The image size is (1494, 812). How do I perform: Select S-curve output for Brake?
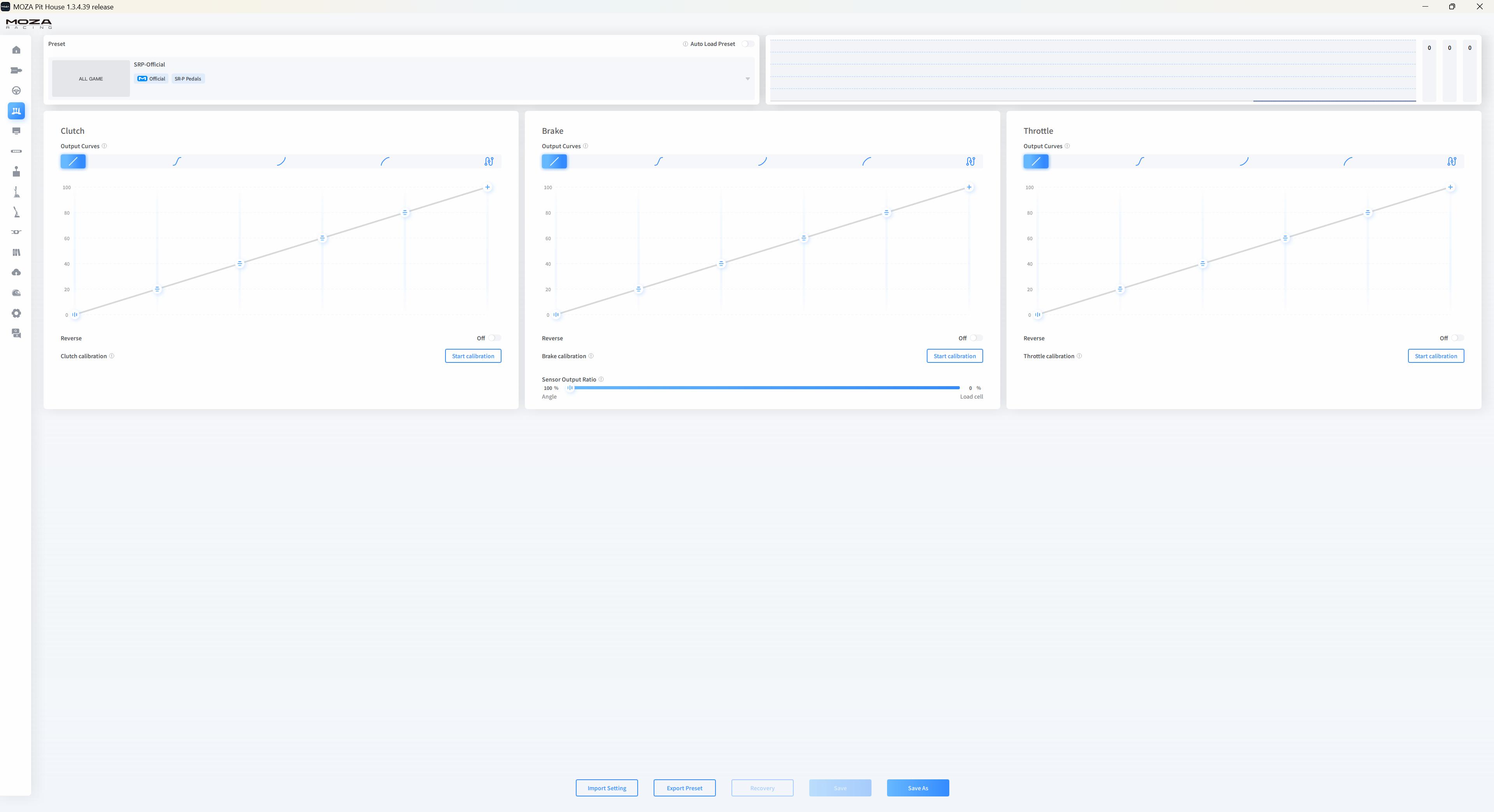[658, 162]
